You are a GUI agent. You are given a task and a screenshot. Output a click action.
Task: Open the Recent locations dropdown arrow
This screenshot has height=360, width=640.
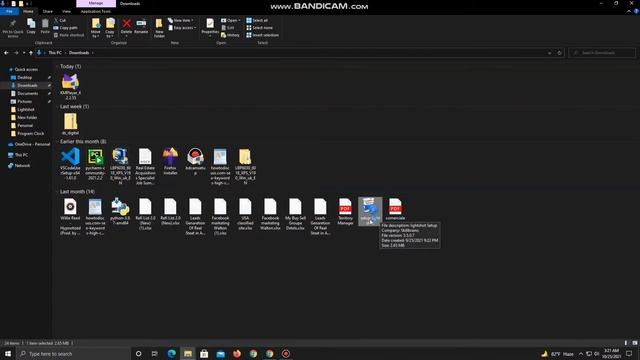pos(24,53)
